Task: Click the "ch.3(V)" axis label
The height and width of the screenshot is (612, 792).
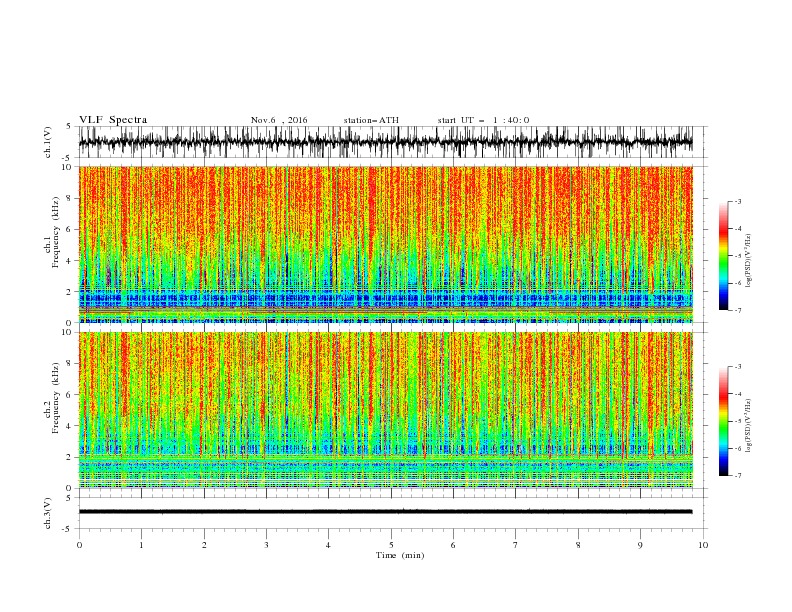Action: click(x=48, y=514)
